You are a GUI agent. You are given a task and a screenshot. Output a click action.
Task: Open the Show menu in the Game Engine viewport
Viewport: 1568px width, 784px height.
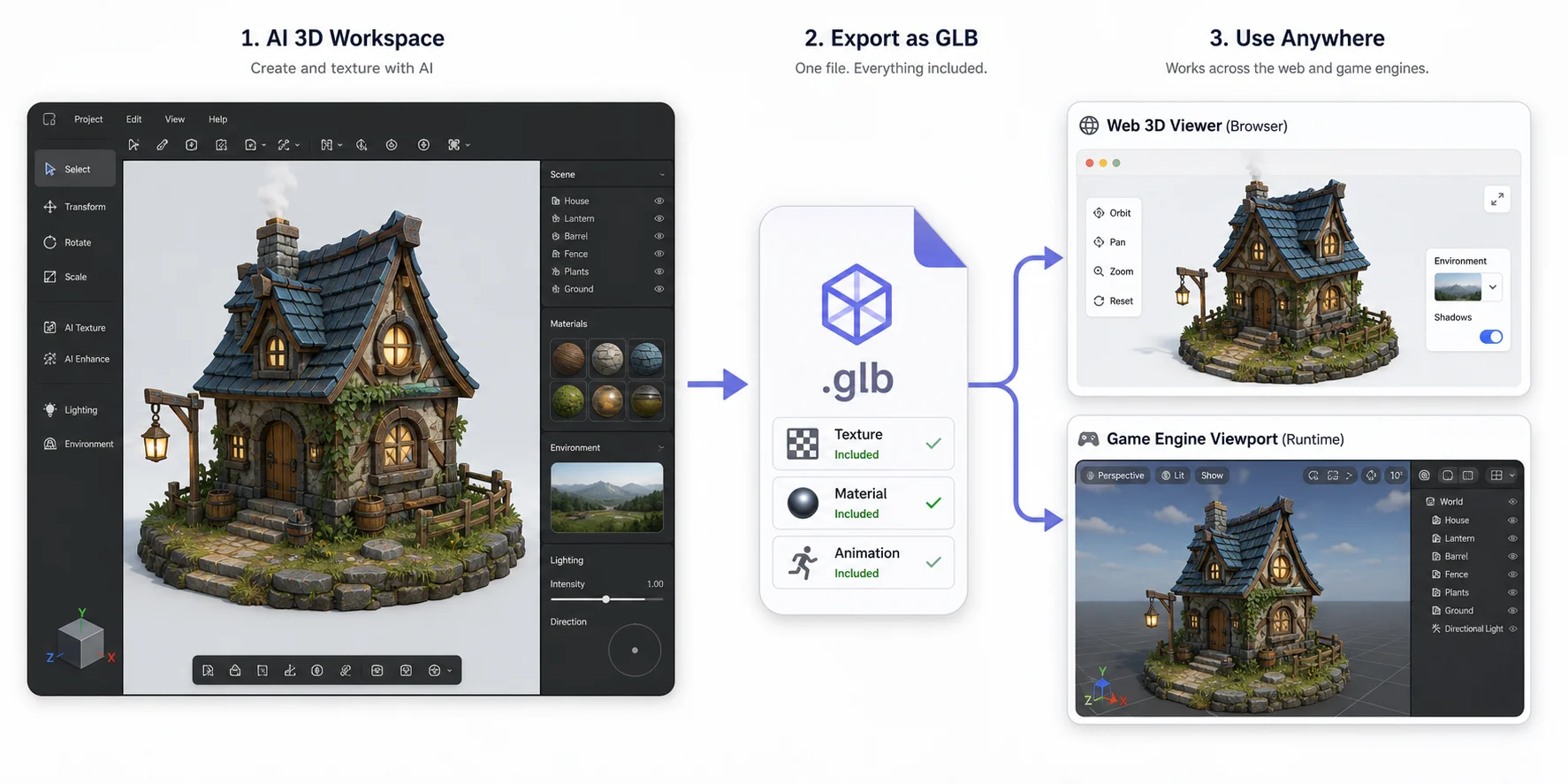[1212, 476]
